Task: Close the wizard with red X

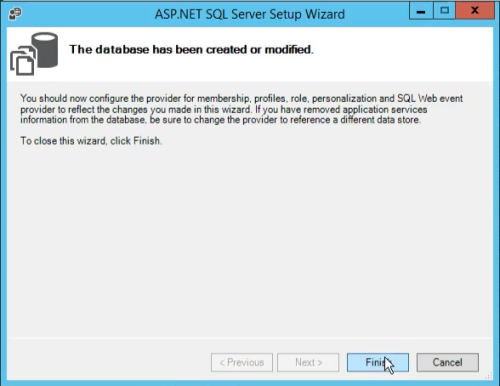Action: (x=475, y=11)
